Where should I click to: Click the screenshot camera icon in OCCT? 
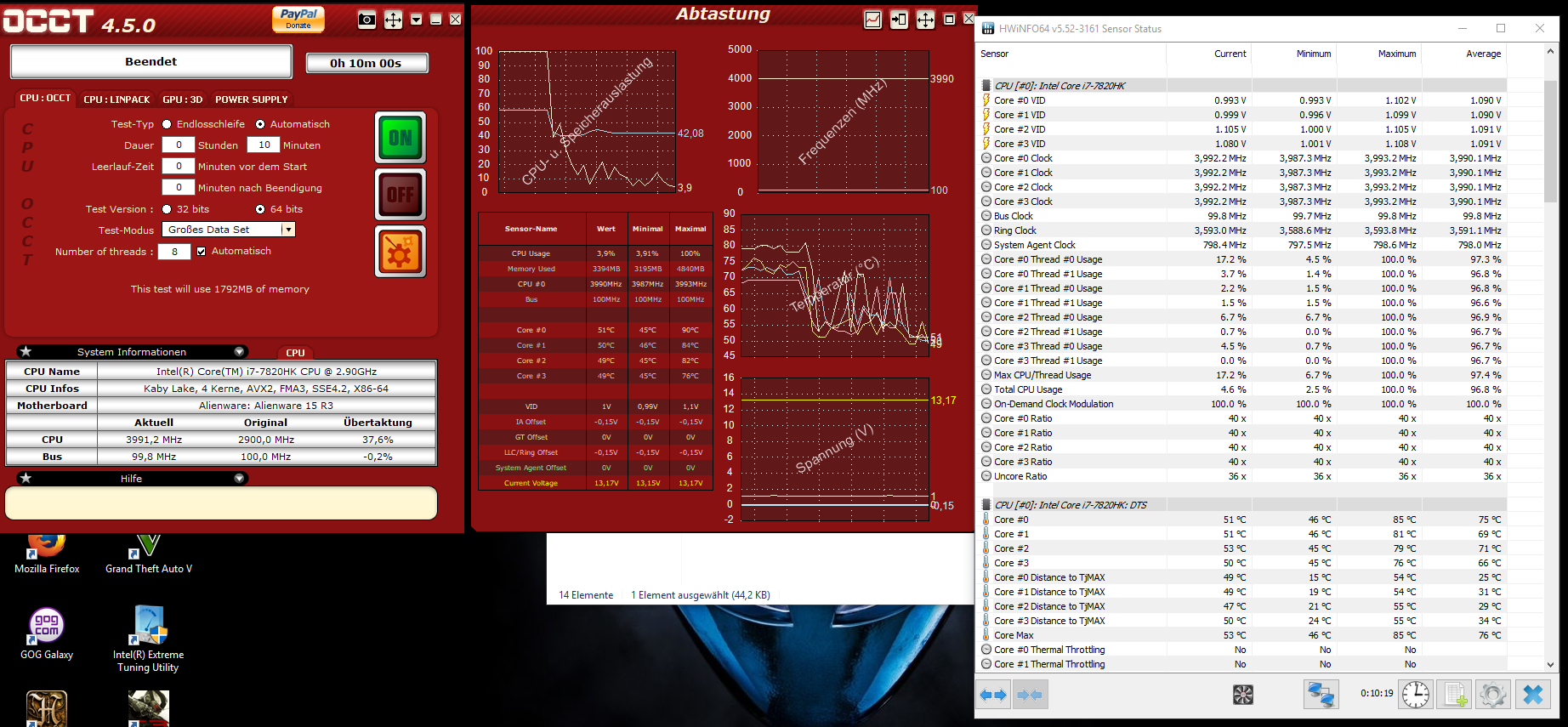click(x=366, y=20)
